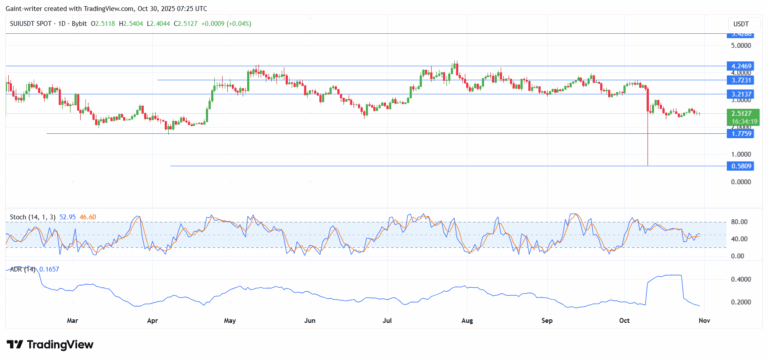Click the 0.2000 ADR scale value
The width and height of the screenshot is (768, 361).
click(x=742, y=302)
